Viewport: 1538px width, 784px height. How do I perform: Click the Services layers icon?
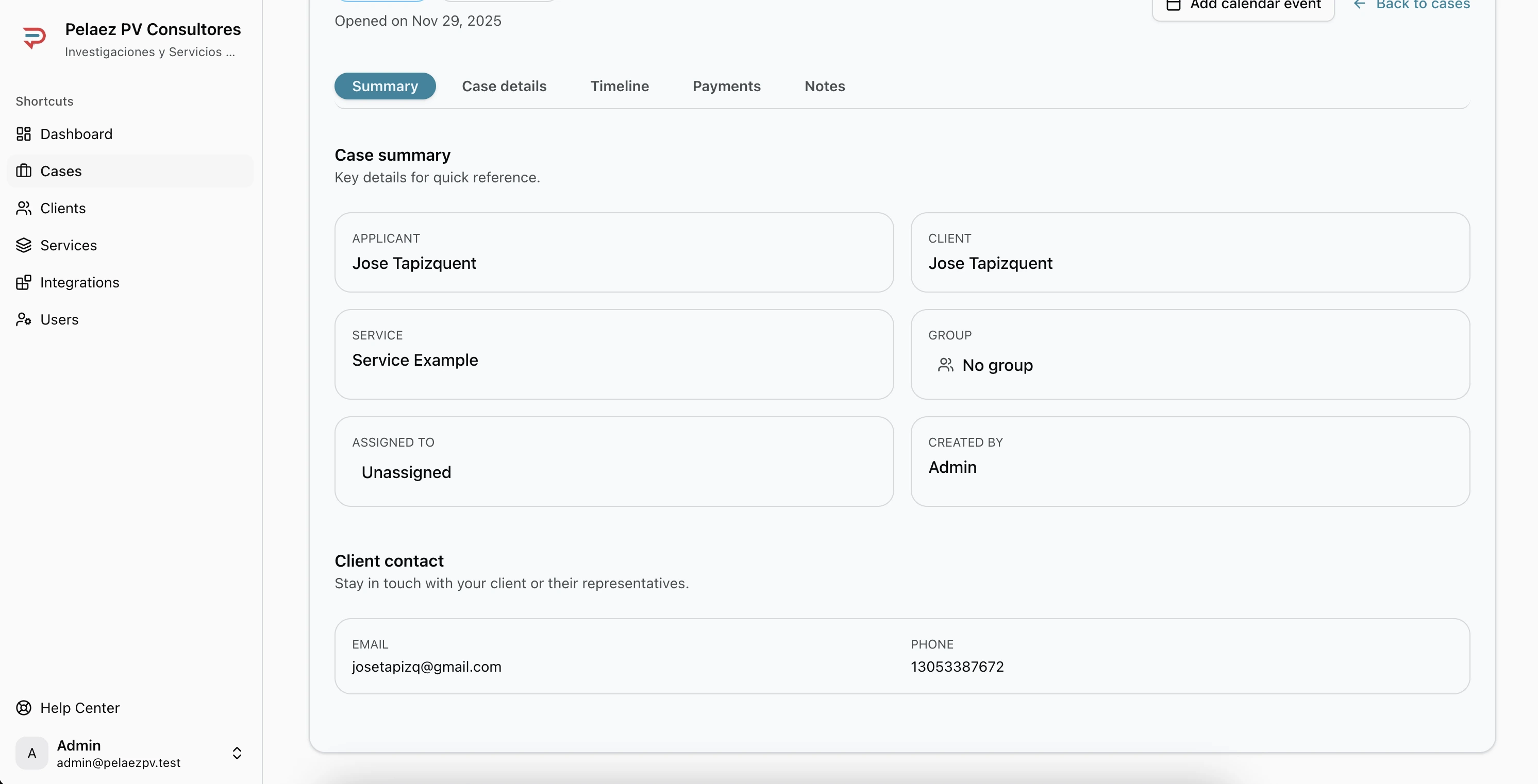tap(23, 245)
